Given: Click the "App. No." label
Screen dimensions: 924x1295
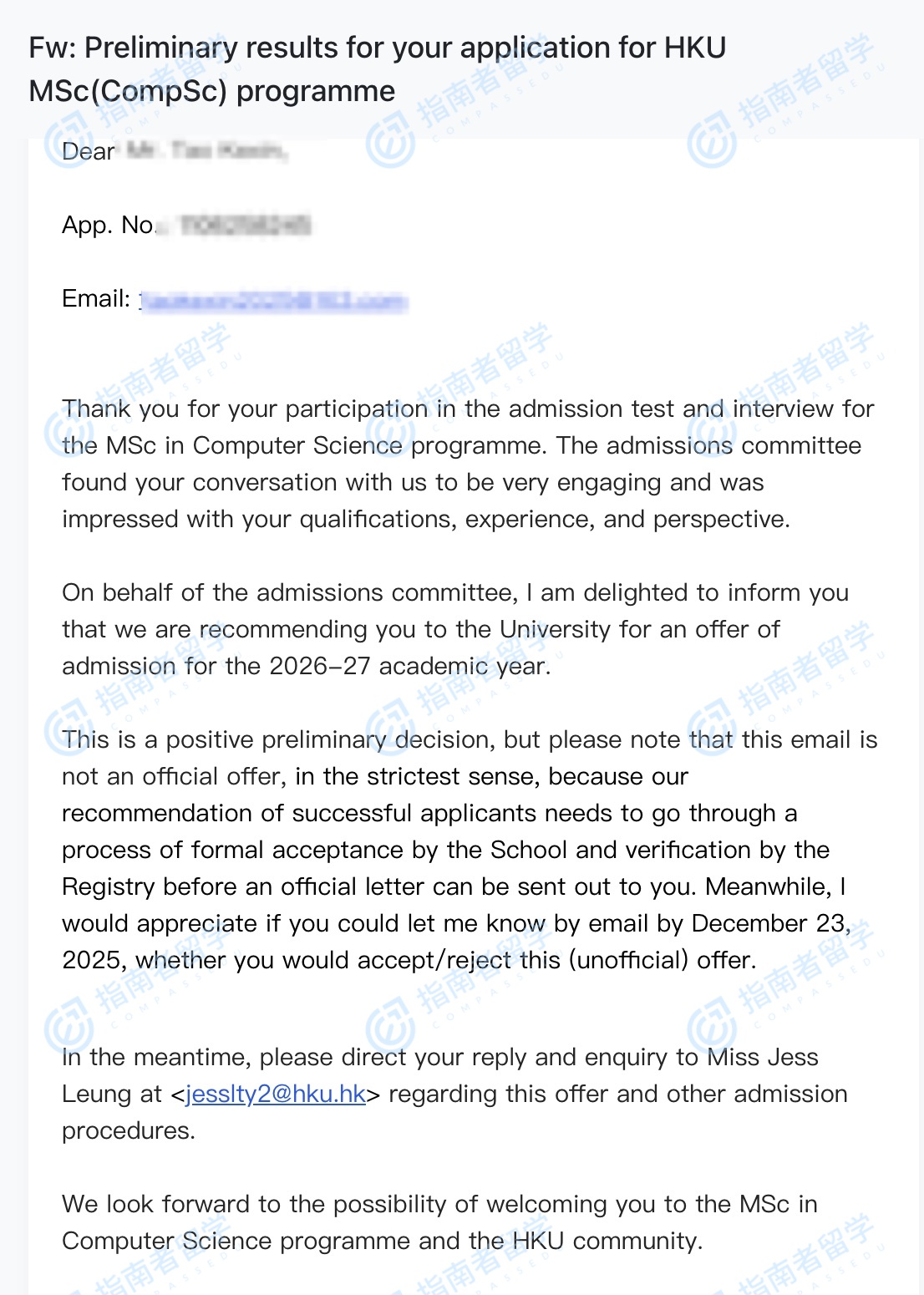Looking at the screenshot, I should click(109, 225).
